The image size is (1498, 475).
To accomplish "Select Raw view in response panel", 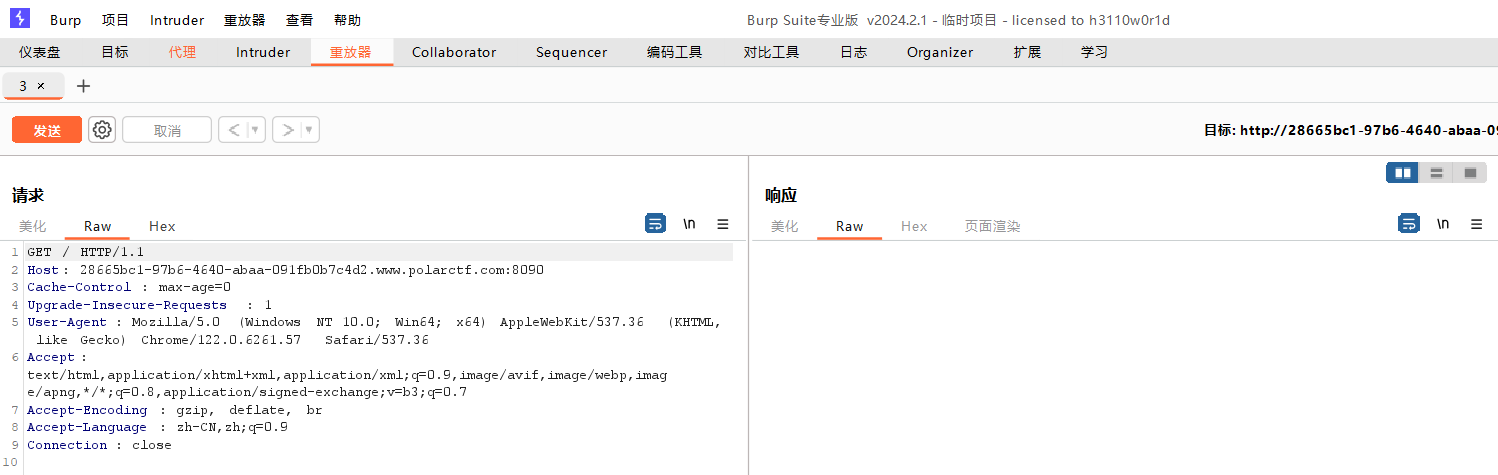I will pyautogui.click(x=850, y=226).
